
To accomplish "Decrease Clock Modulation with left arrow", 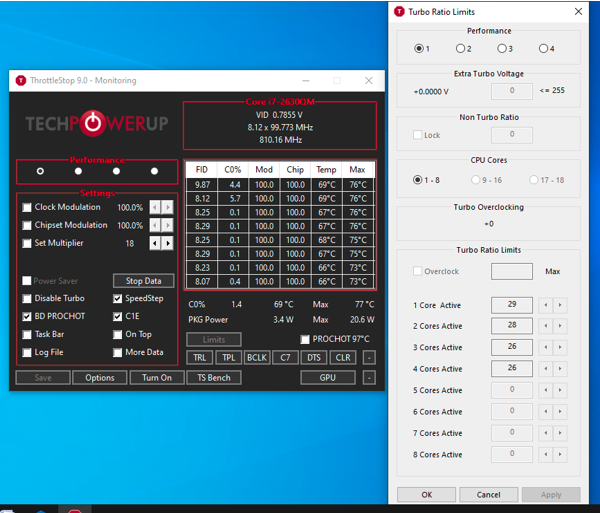I will (x=155, y=207).
